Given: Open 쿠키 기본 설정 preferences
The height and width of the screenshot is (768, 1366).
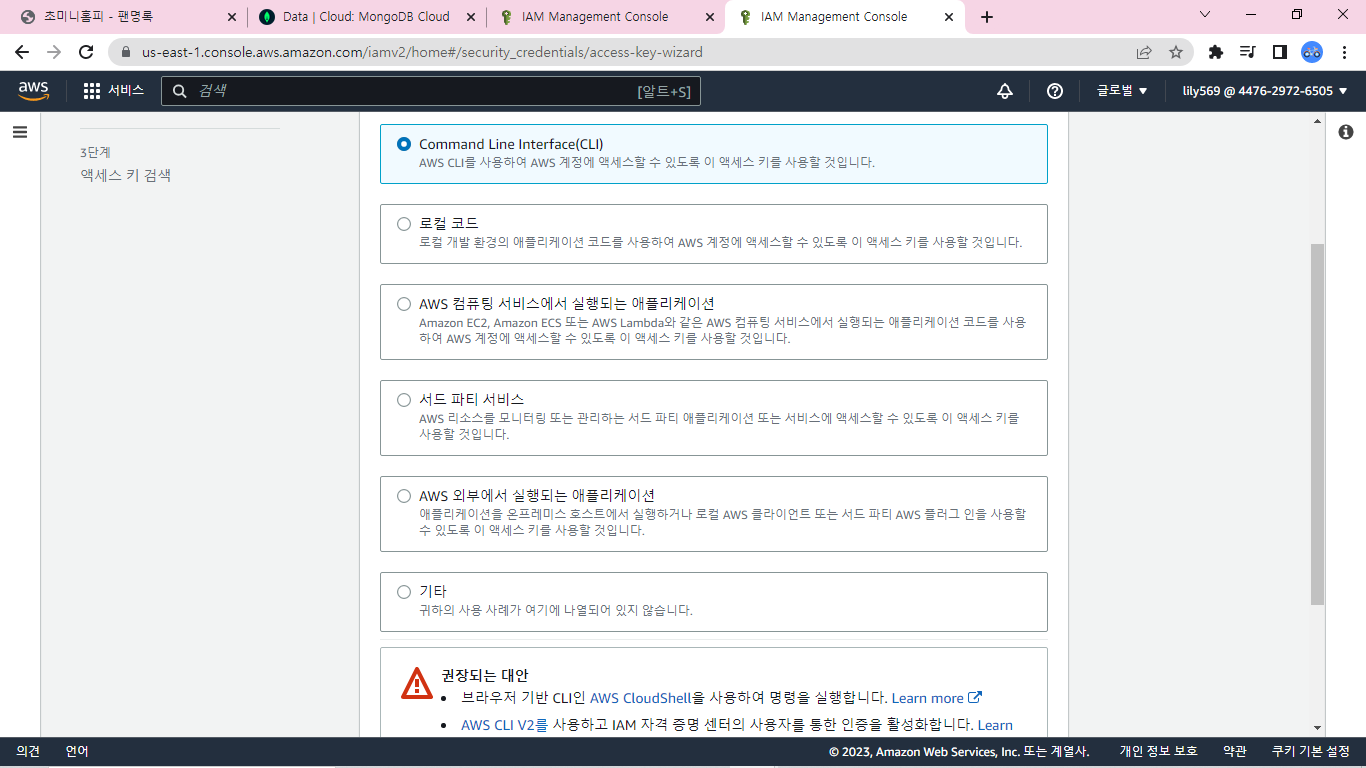Looking at the screenshot, I should [x=1310, y=751].
